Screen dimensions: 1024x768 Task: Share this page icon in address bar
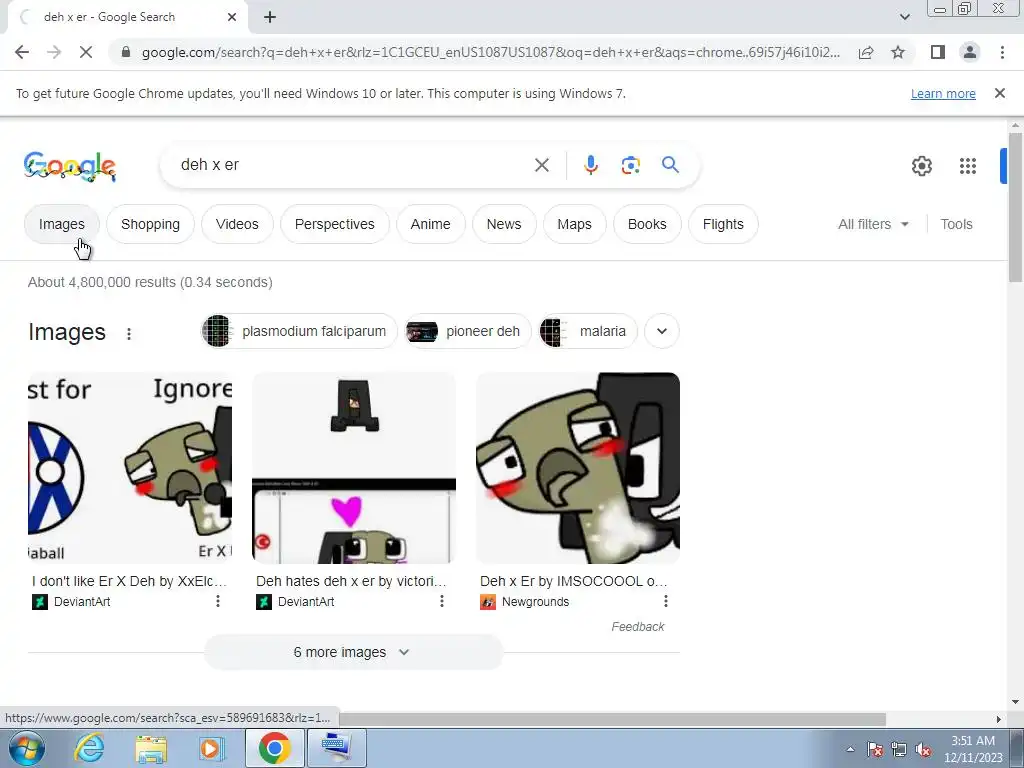coord(866,52)
